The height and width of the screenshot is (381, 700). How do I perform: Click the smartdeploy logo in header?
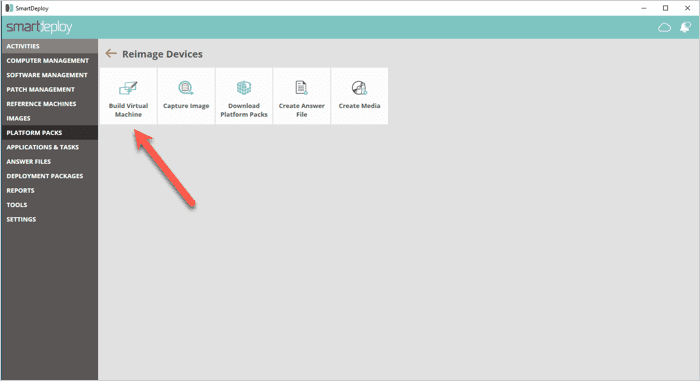[39, 27]
